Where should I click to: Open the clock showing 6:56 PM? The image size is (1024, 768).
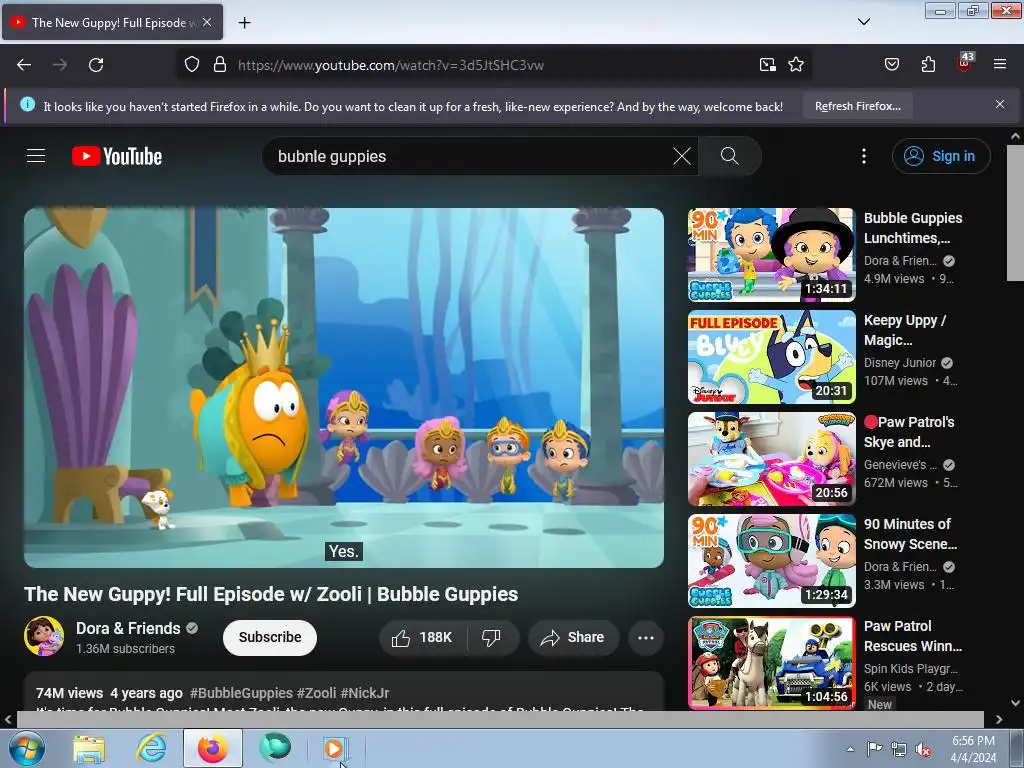tap(973, 749)
